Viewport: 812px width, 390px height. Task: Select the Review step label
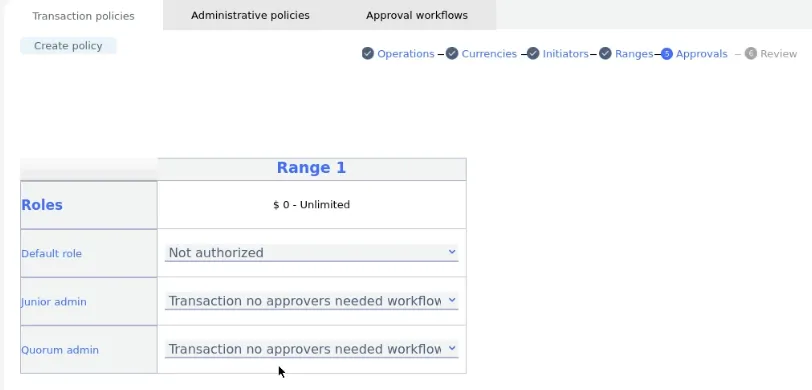click(778, 54)
